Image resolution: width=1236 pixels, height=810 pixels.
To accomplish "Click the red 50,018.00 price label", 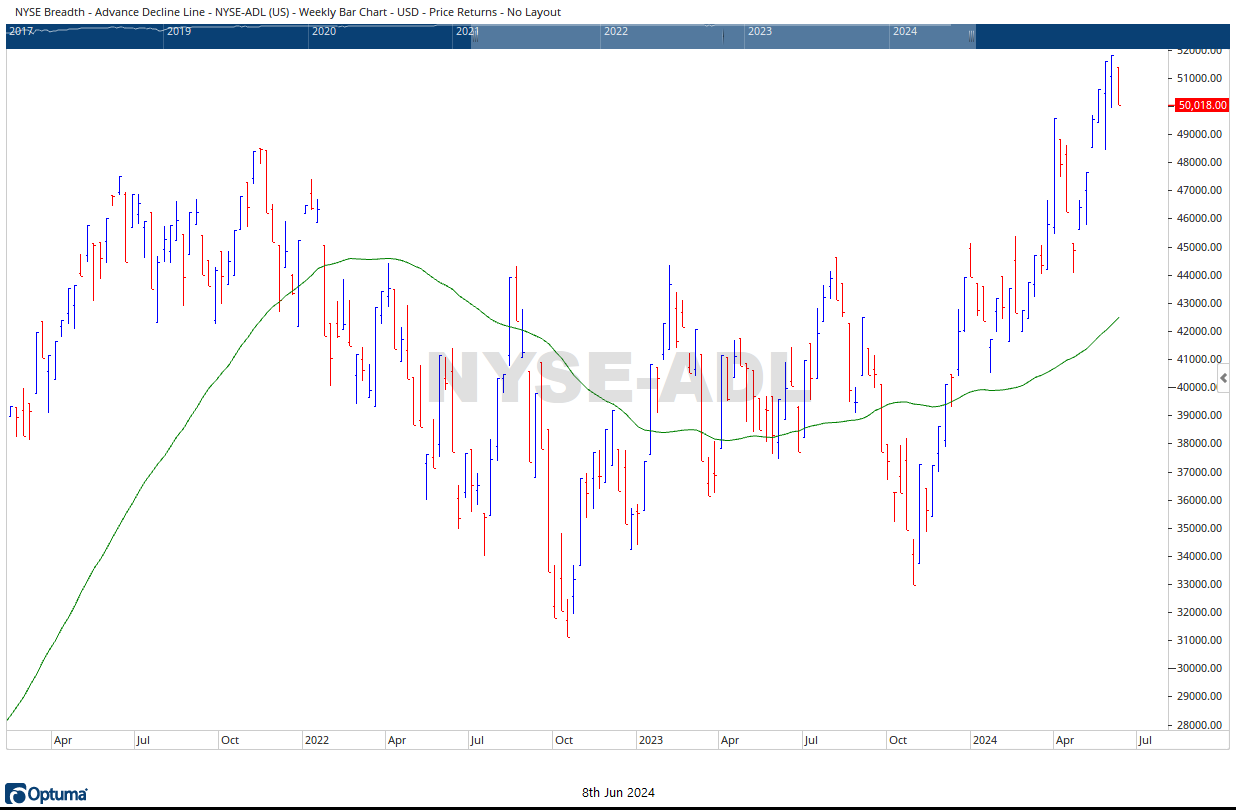I will (1201, 105).
